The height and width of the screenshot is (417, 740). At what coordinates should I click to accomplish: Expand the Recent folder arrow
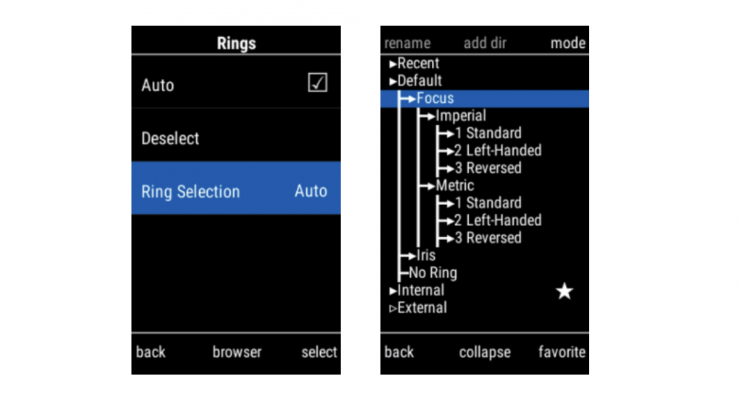tap(393, 64)
